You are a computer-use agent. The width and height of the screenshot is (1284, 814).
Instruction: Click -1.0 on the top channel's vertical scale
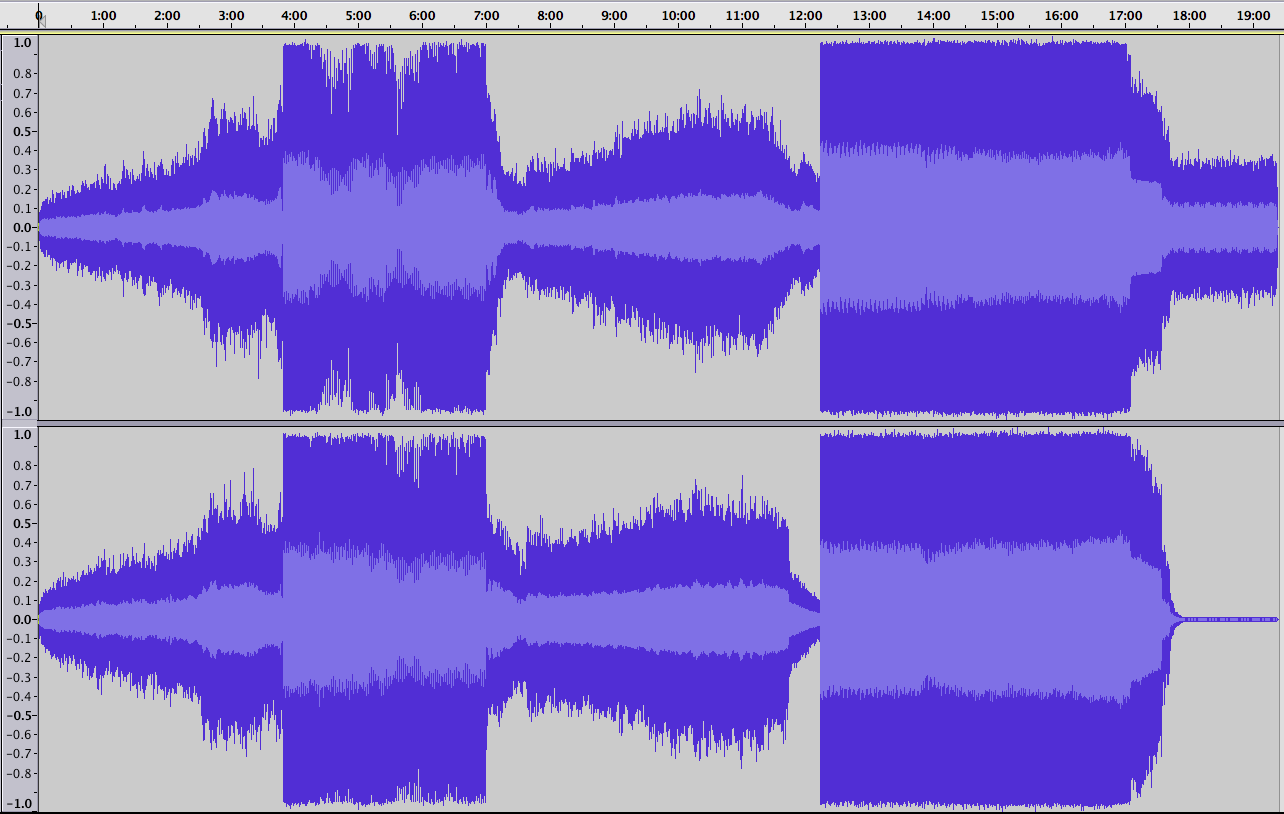[20, 411]
